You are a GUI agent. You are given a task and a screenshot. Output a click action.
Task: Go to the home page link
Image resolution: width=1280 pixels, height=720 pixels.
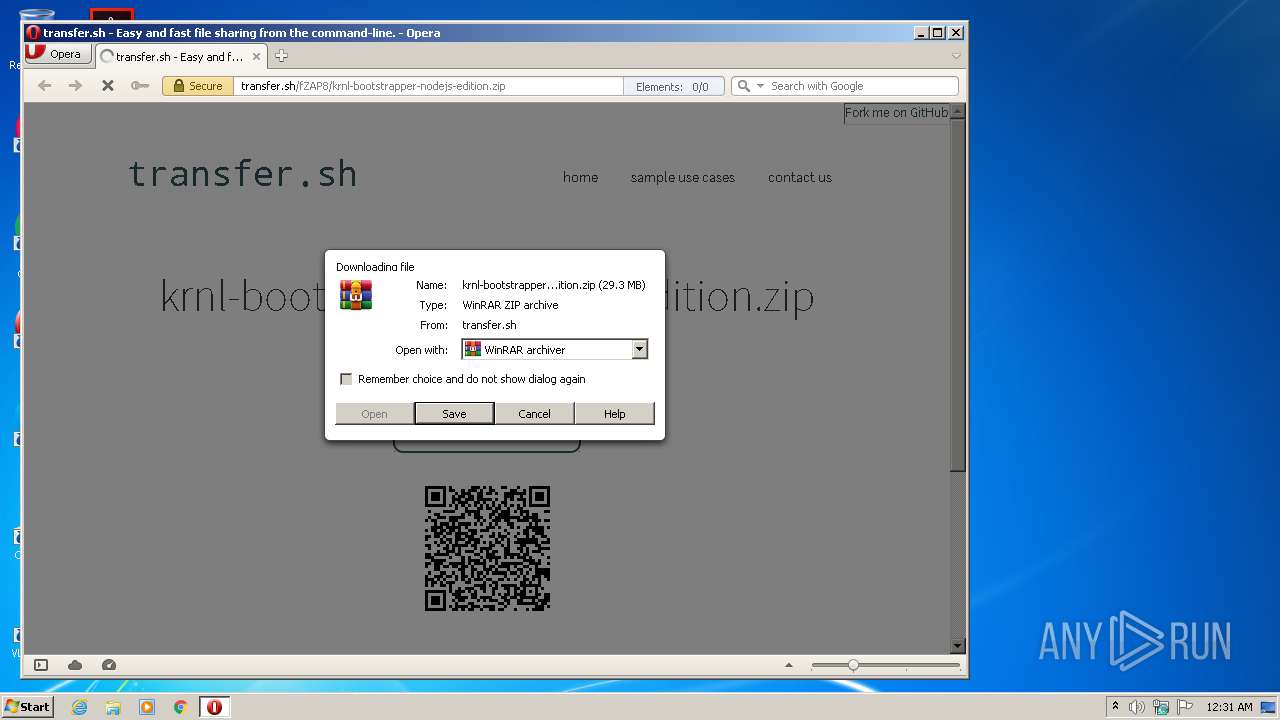pyautogui.click(x=580, y=177)
